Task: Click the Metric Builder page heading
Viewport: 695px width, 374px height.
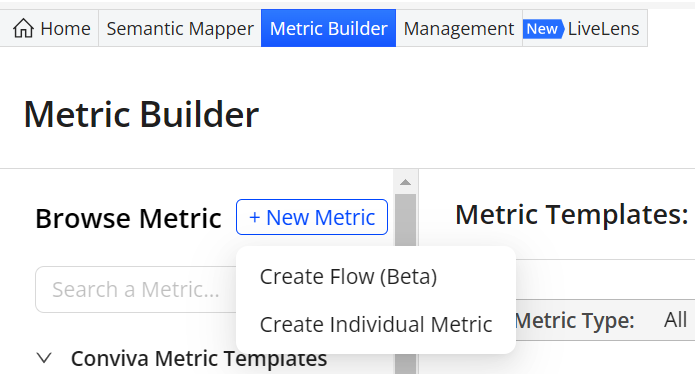Action: (141, 114)
